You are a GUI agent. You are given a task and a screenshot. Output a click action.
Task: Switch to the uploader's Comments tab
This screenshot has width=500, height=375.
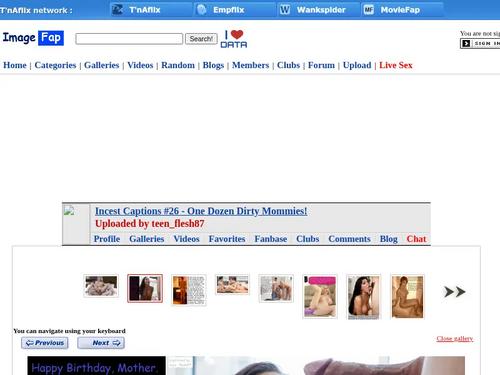pyautogui.click(x=349, y=239)
